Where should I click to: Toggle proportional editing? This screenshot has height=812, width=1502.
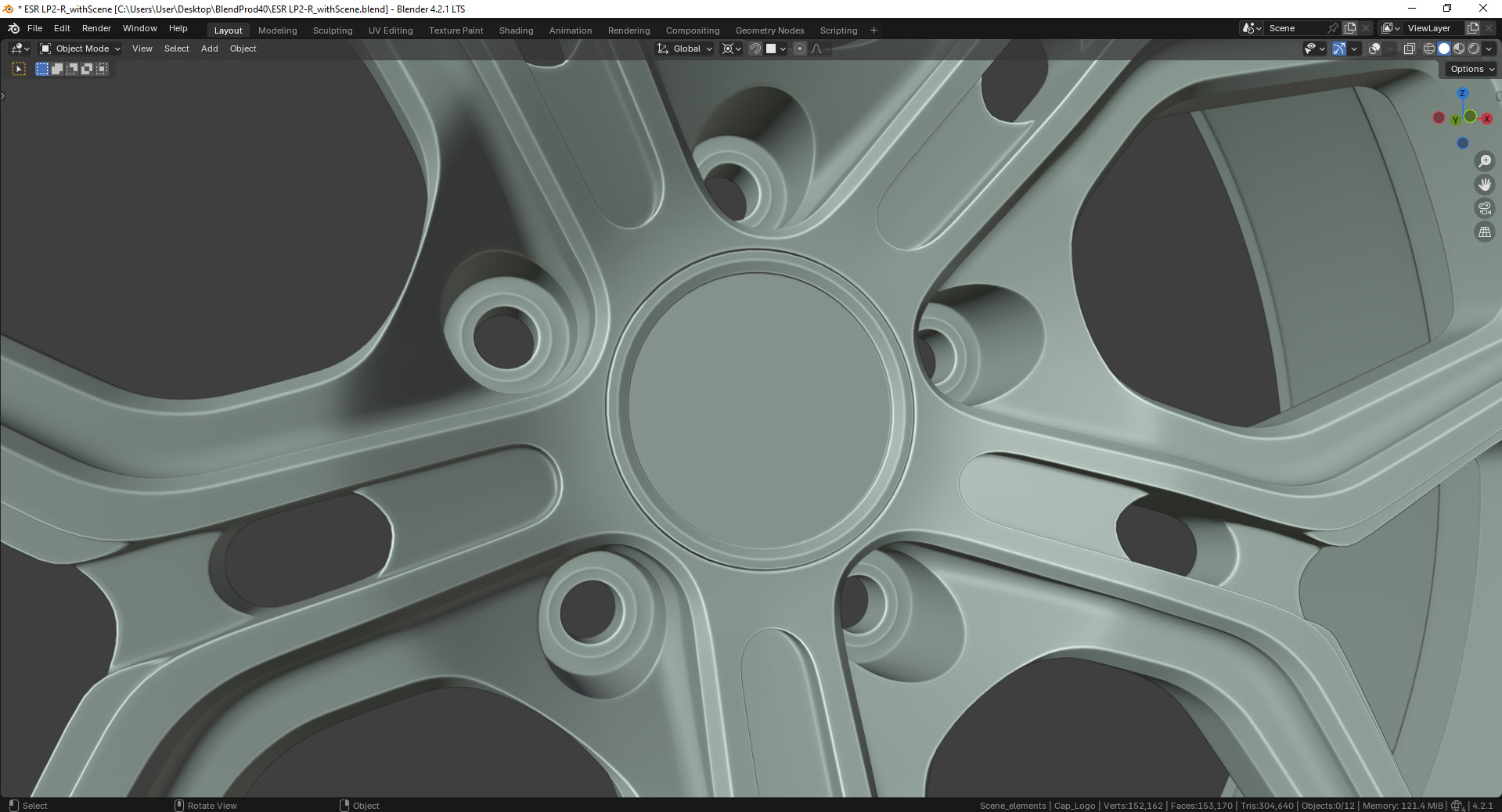[x=800, y=49]
